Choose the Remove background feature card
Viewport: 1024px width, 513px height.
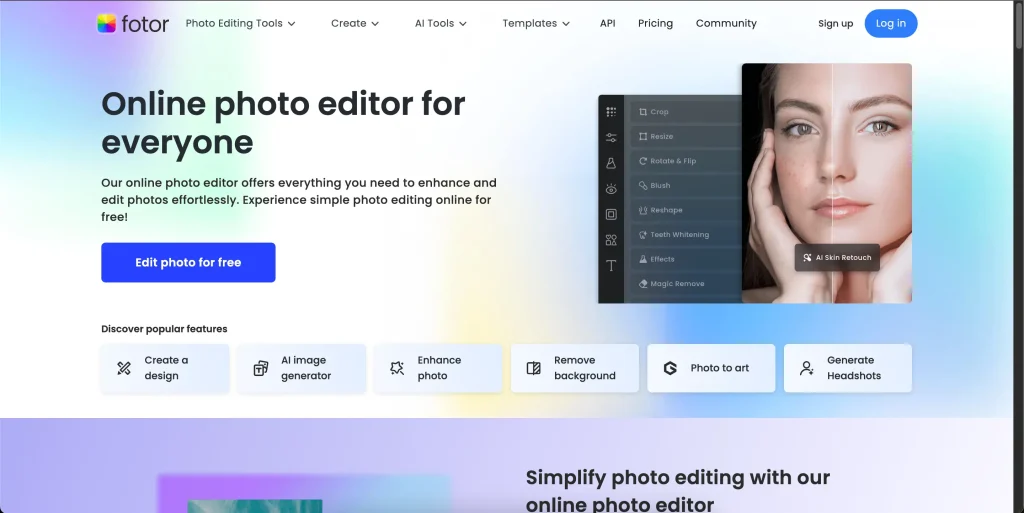click(575, 368)
